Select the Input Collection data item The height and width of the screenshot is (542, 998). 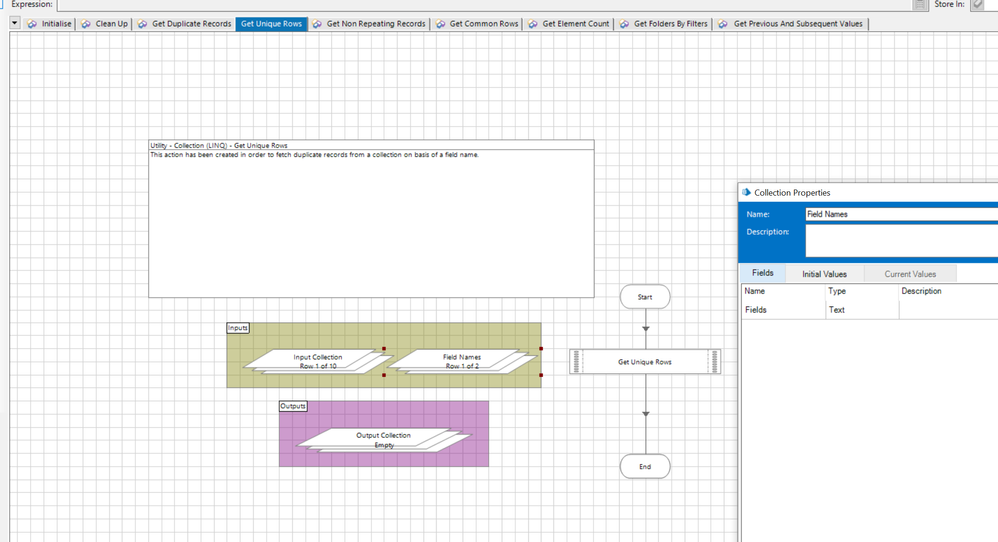point(317,361)
